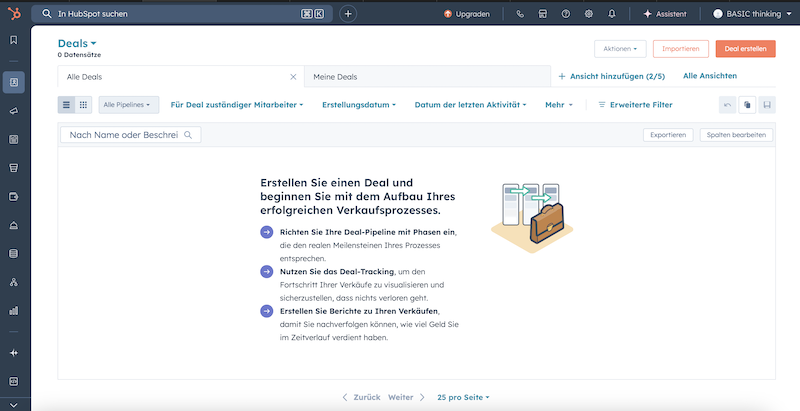Viewport: 800px width, 411px height.
Task: Open the Automation workflow sidebar icon
Action: pyautogui.click(x=14, y=282)
